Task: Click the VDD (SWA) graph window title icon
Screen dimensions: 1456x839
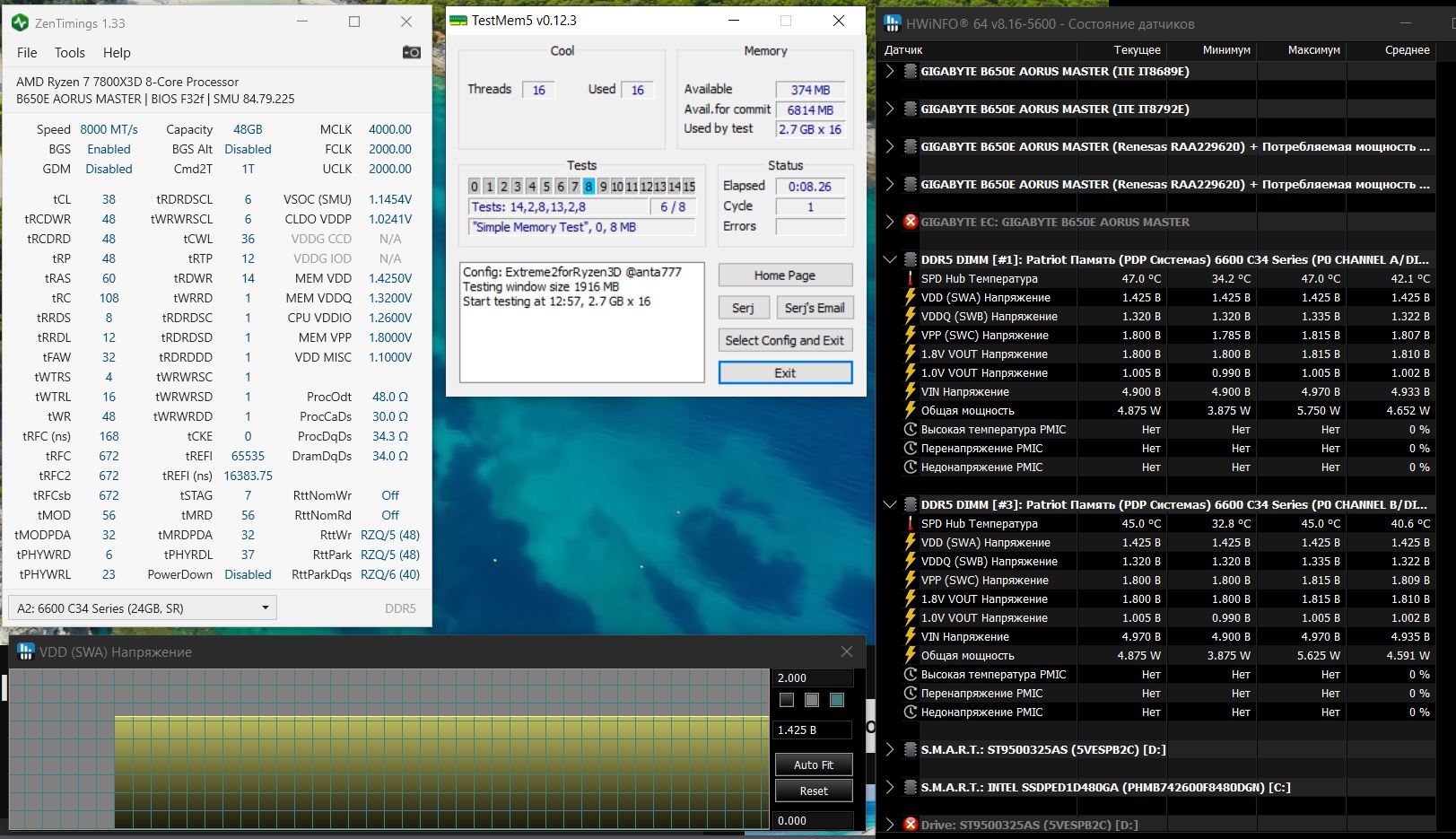Action: pyautogui.click(x=26, y=651)
